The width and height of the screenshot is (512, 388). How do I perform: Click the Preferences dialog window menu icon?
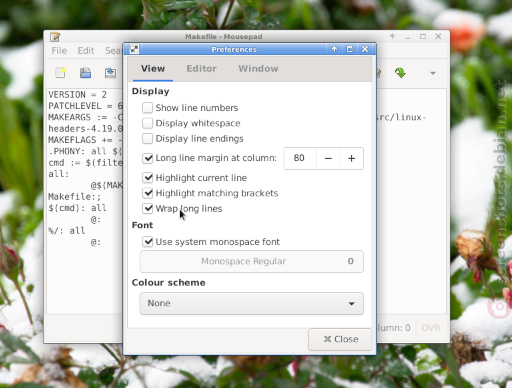tap(134, 49)
